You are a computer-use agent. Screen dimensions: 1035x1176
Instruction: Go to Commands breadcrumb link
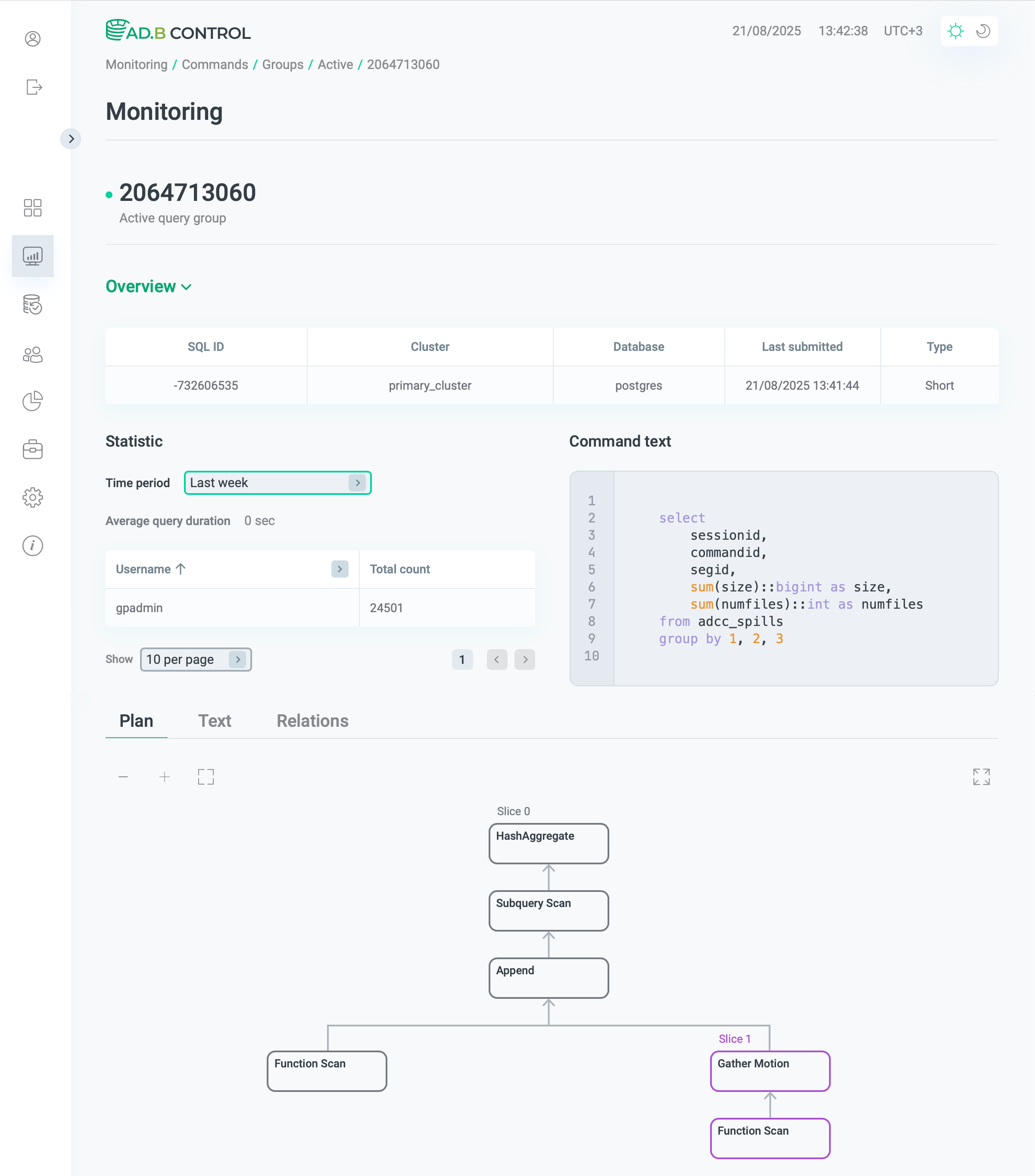pyautogui.click(x=215, y=64)
